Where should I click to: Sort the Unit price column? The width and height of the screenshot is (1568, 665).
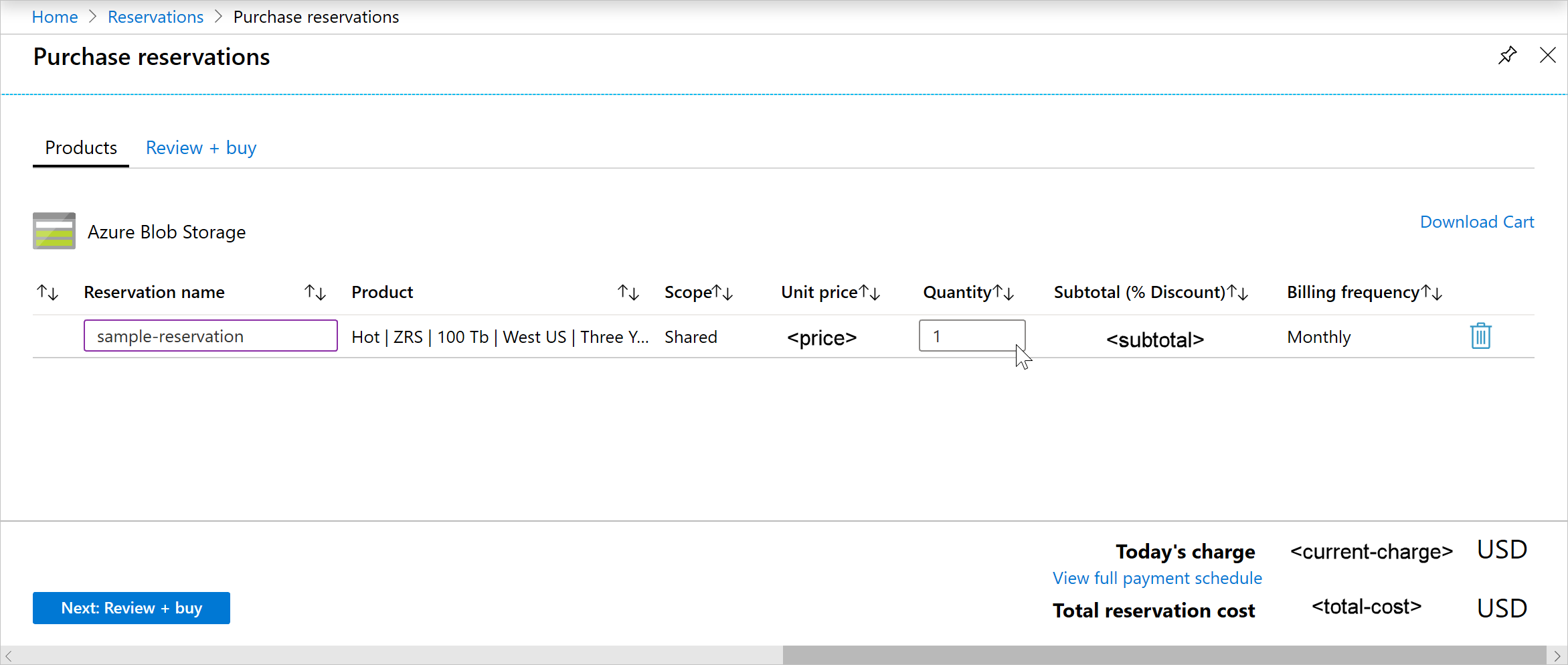870,291
